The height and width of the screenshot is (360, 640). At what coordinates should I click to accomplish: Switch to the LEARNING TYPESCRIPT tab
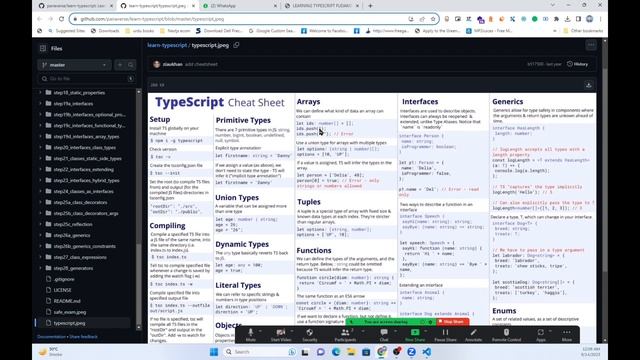(322, 6)
